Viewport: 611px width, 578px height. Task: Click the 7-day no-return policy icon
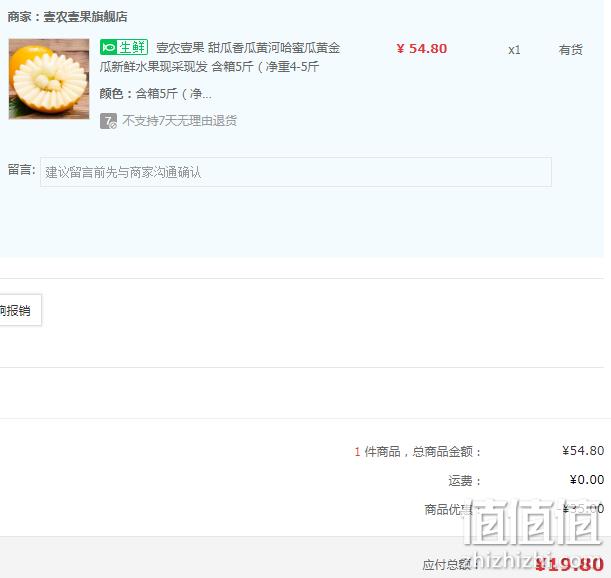coord(108,120)
